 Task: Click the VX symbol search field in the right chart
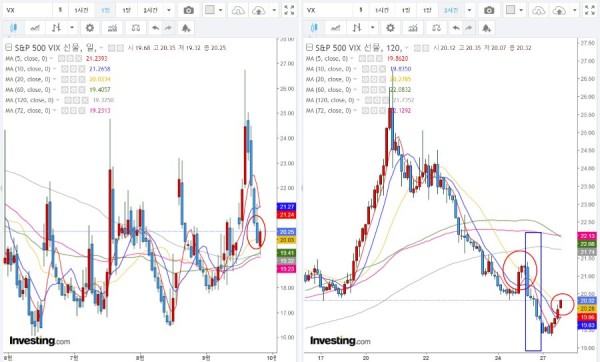point(328,10)
